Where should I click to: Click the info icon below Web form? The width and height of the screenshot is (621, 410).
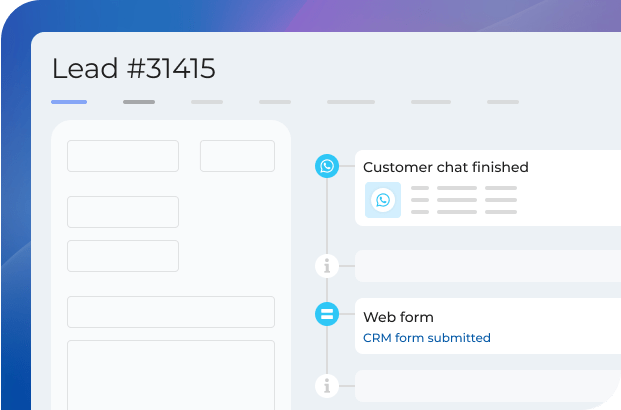pos(326,385)
